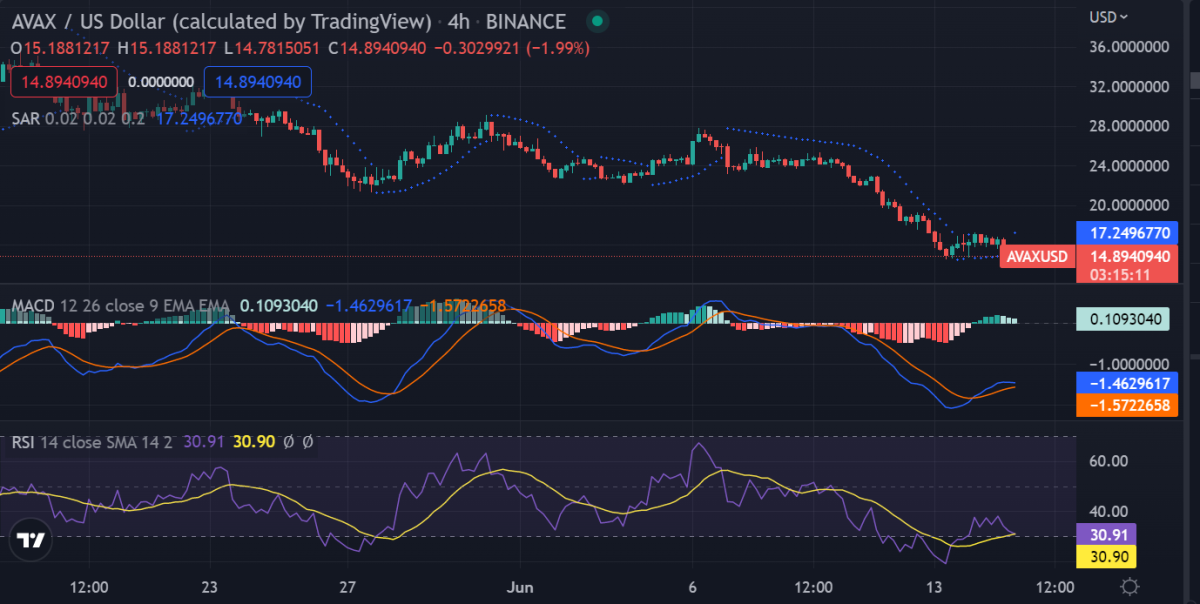
Task: Click the 23 date on time axis
Action: pyautogui.click(x=210, y=586)
